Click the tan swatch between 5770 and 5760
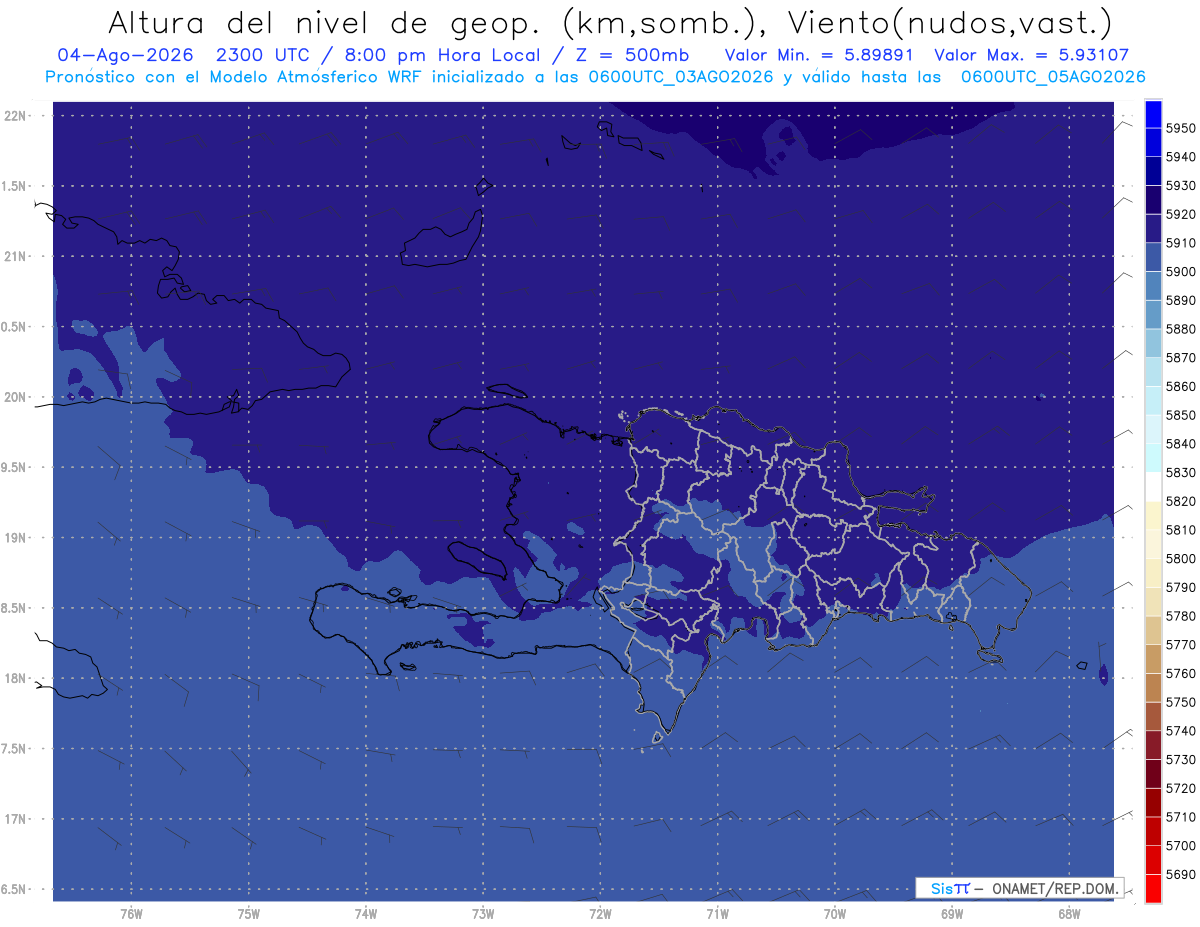 (1153, 659)
